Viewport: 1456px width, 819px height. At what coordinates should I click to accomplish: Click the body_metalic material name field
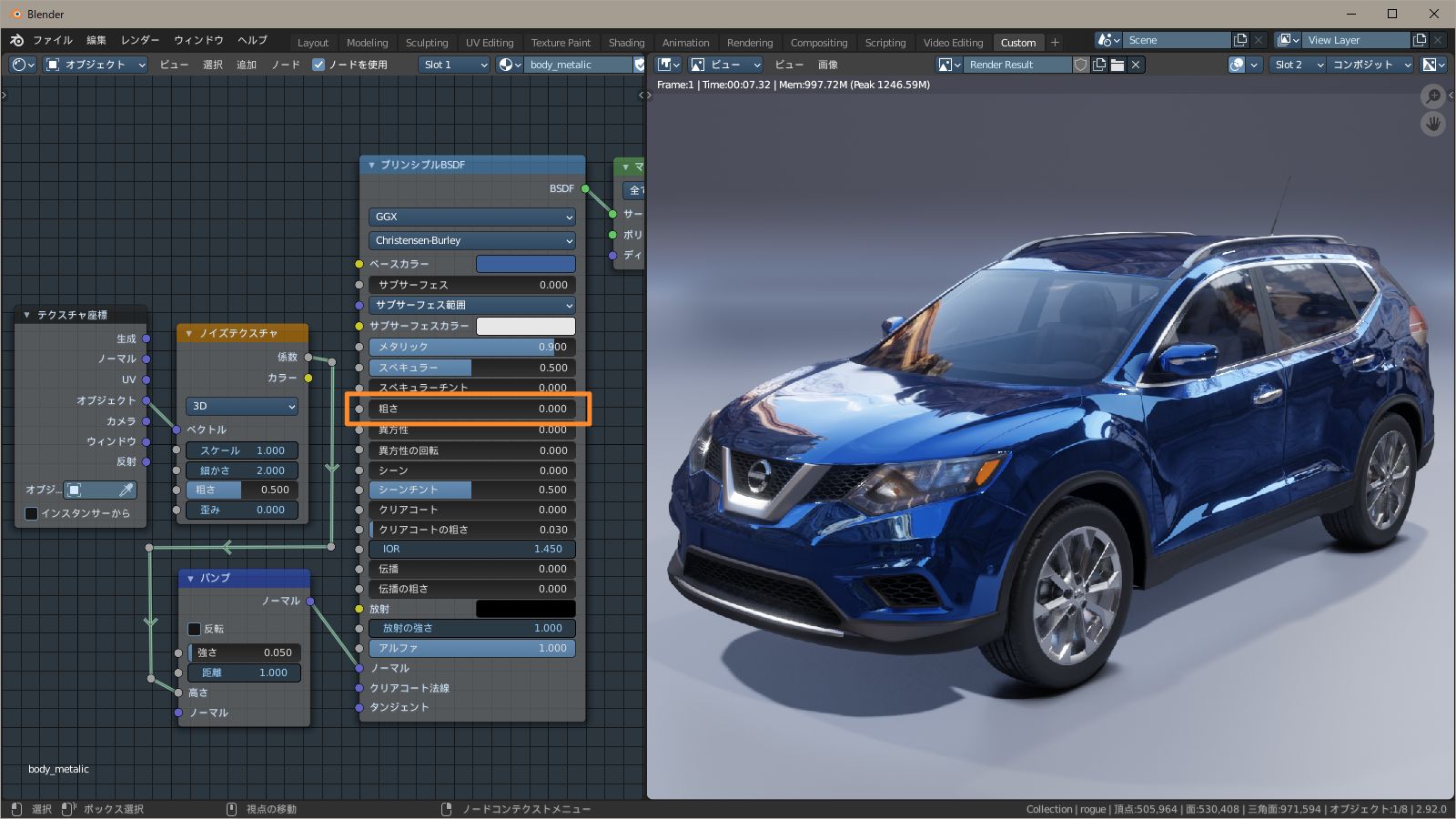coord(579,65)
